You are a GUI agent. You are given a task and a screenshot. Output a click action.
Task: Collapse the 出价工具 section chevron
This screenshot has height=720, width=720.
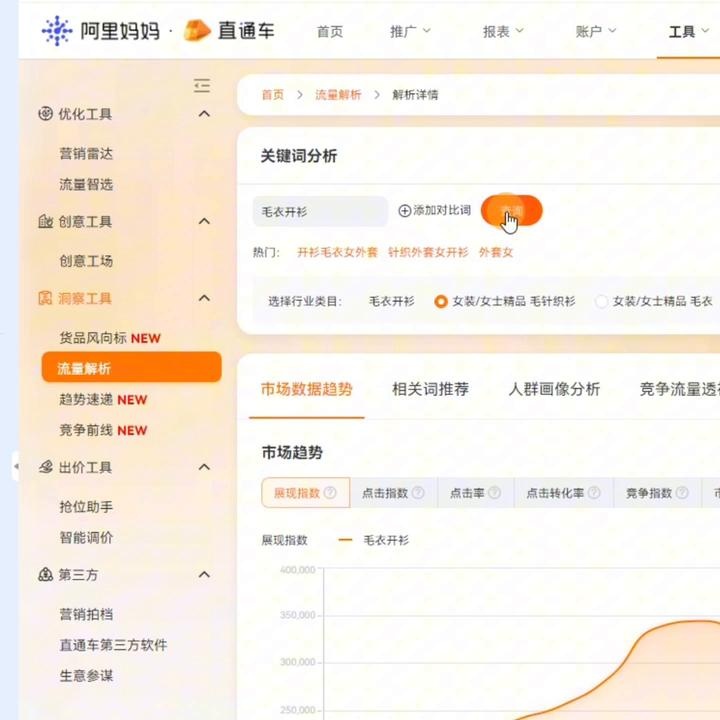[204, 467]
